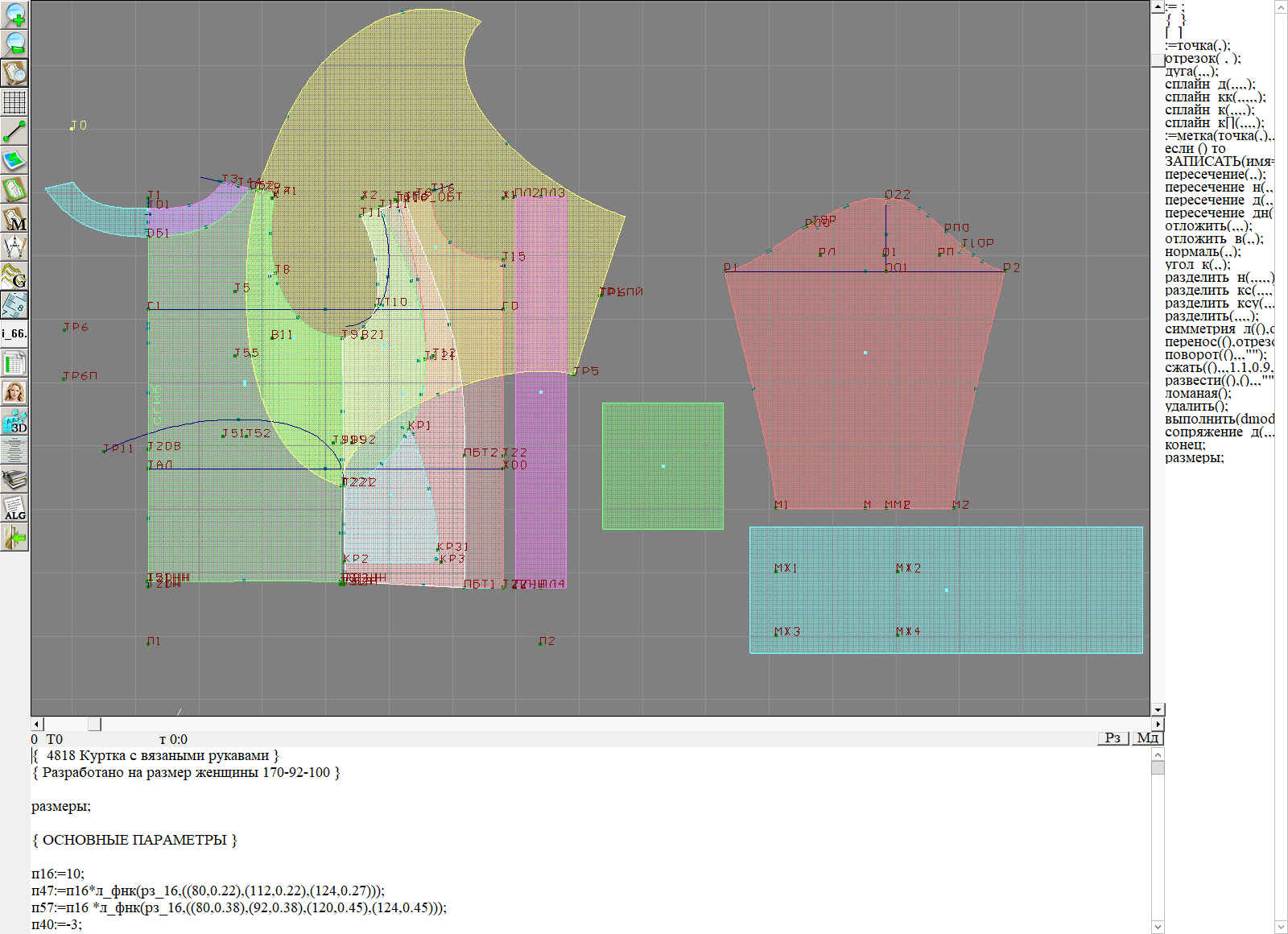Image resolution: width=1288 pixels, height=934 pixels.
Task: Click the canvas vertical scrollbar down arrow
Action: click(1158, 709)
